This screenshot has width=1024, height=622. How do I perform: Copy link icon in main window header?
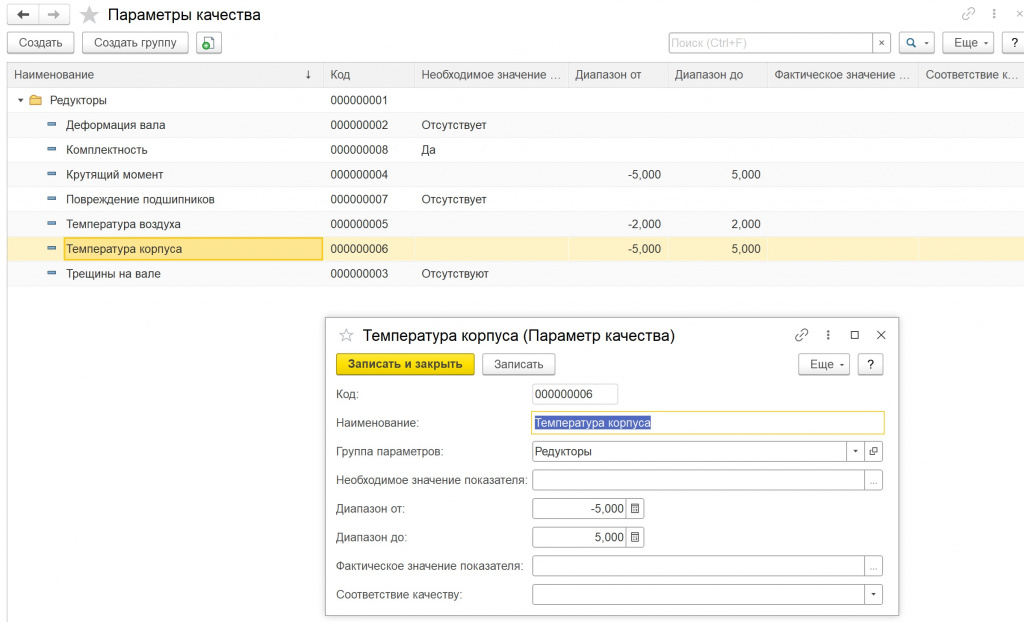968,14
